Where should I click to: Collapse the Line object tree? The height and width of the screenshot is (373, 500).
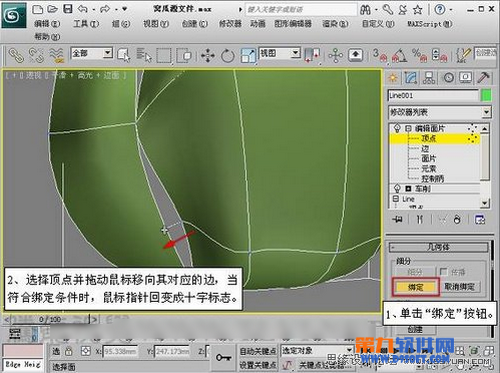(x=396, y=199)
